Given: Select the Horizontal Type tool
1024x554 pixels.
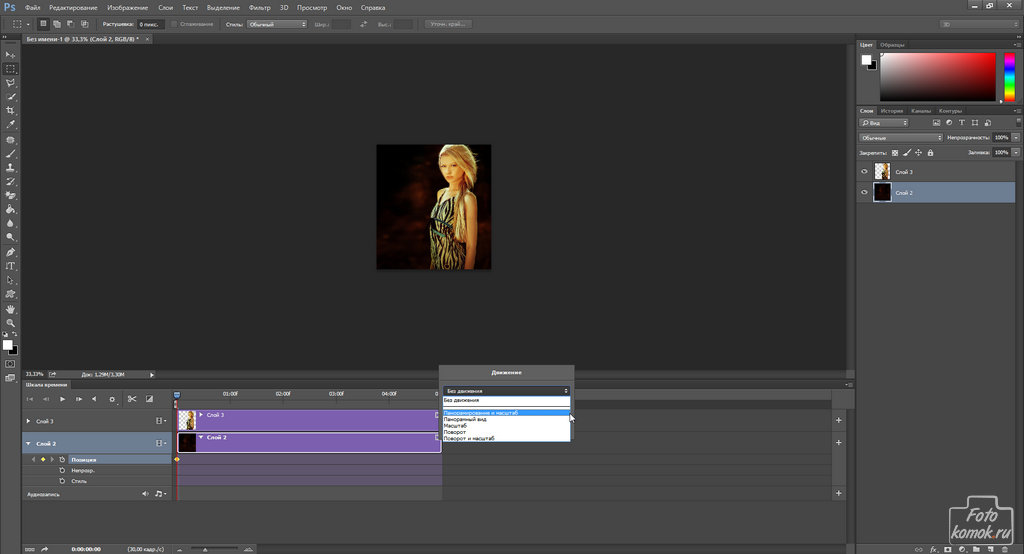Looking at the screenshot, I should point(10,267).
